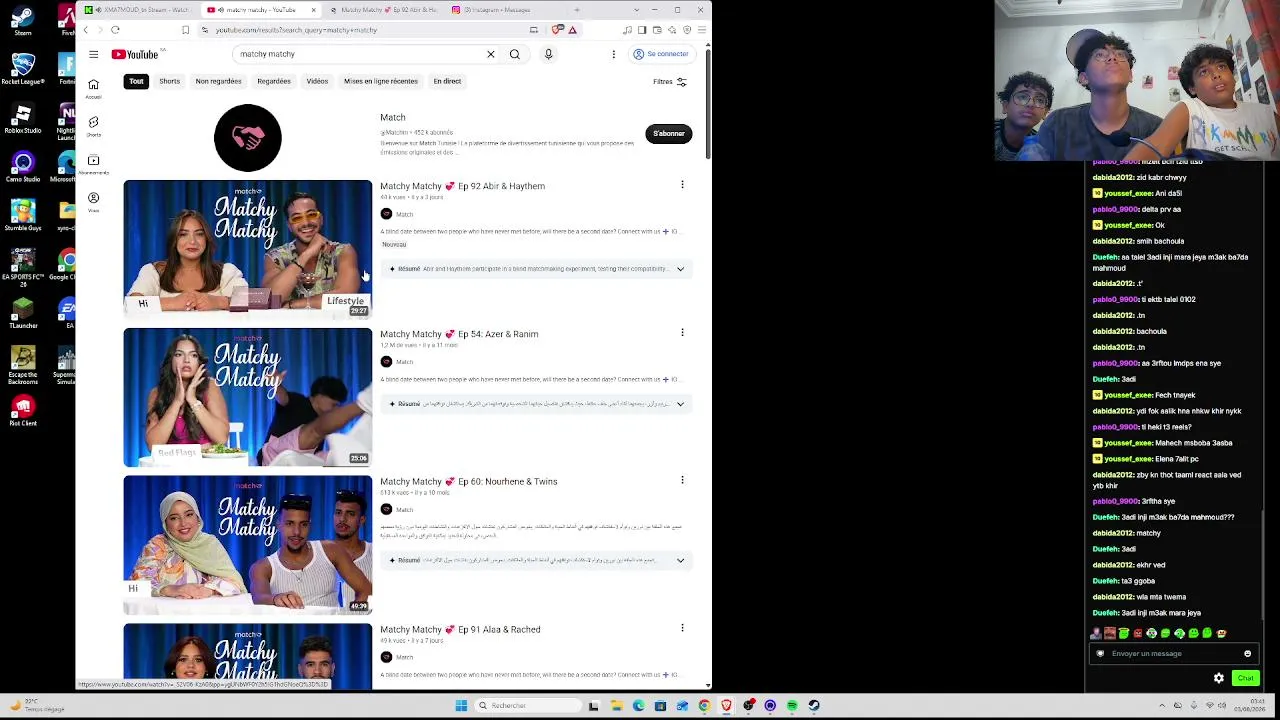Open chat settings gear icon
This screenshot has height=720, width=1280.
click(1218, 678)
